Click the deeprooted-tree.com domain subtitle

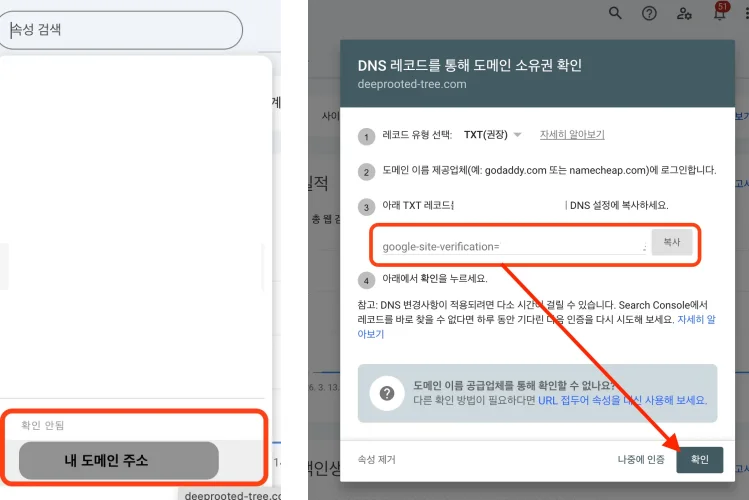[x=412, y=84]
